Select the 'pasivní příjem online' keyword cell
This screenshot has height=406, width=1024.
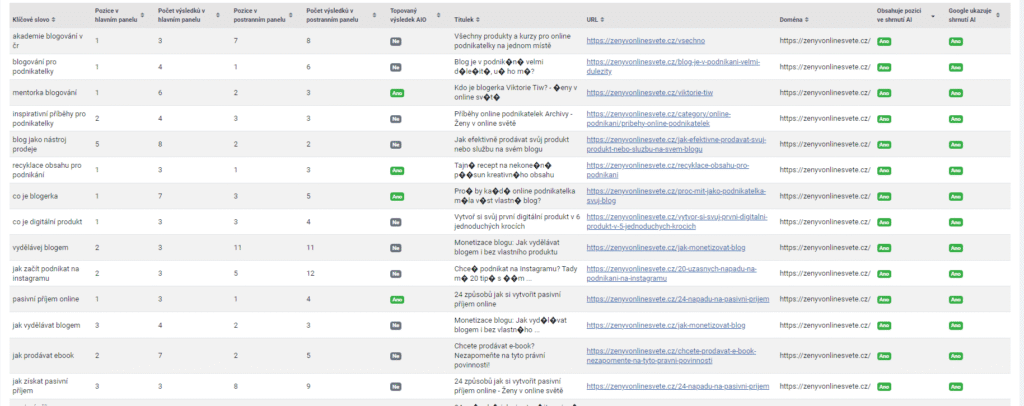pyautogui.click(x=45, y=298)
